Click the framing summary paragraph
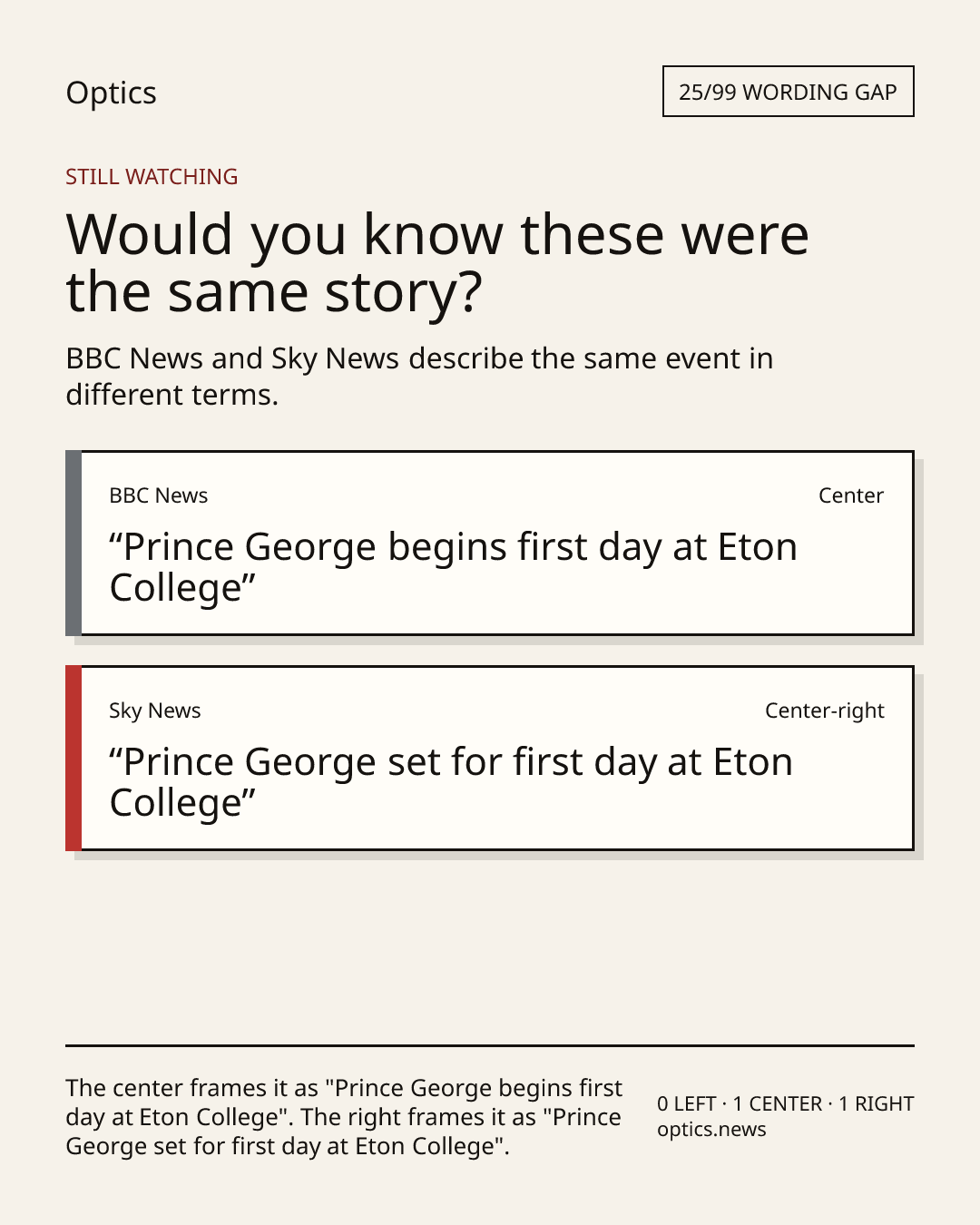 pos(344,1117)
